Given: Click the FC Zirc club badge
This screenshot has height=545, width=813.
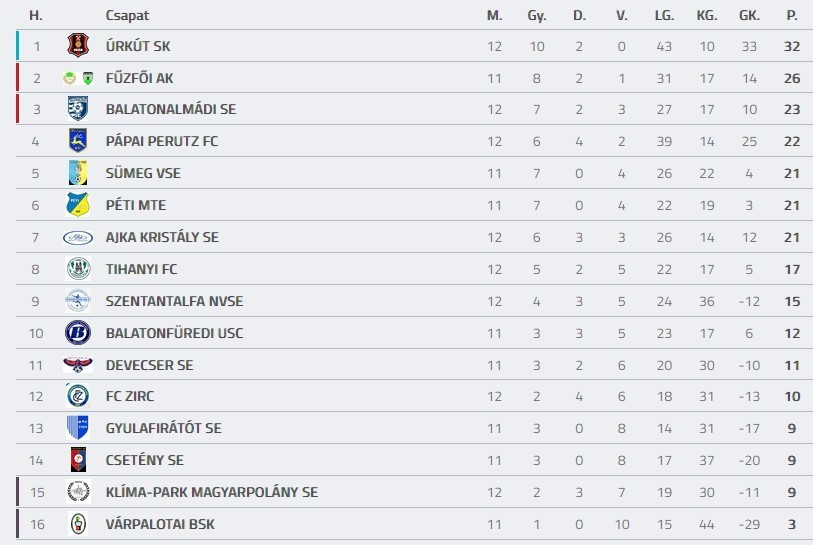Looking at the screenshot, I should (77, 396).
